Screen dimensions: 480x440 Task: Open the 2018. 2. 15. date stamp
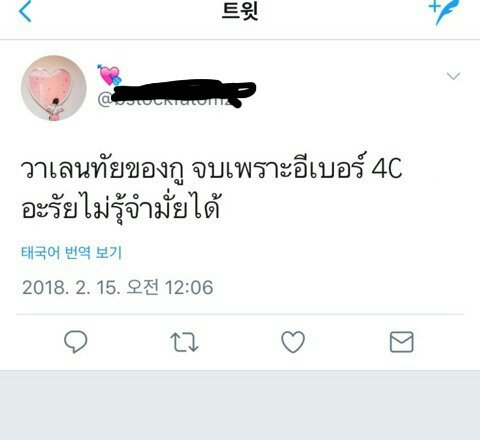(71, 287)
